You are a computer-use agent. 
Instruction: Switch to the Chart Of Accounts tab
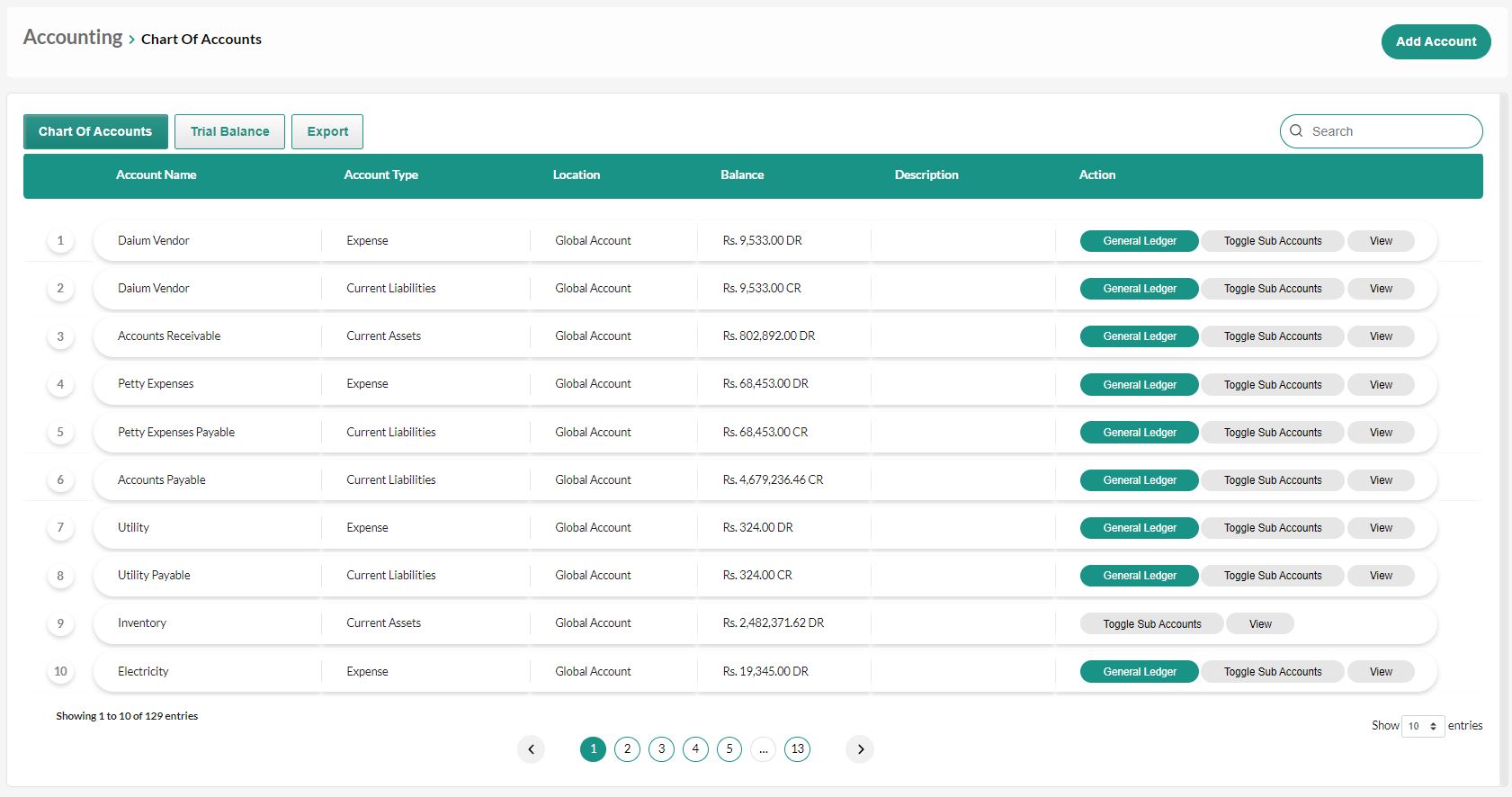(x=95, y=131)
